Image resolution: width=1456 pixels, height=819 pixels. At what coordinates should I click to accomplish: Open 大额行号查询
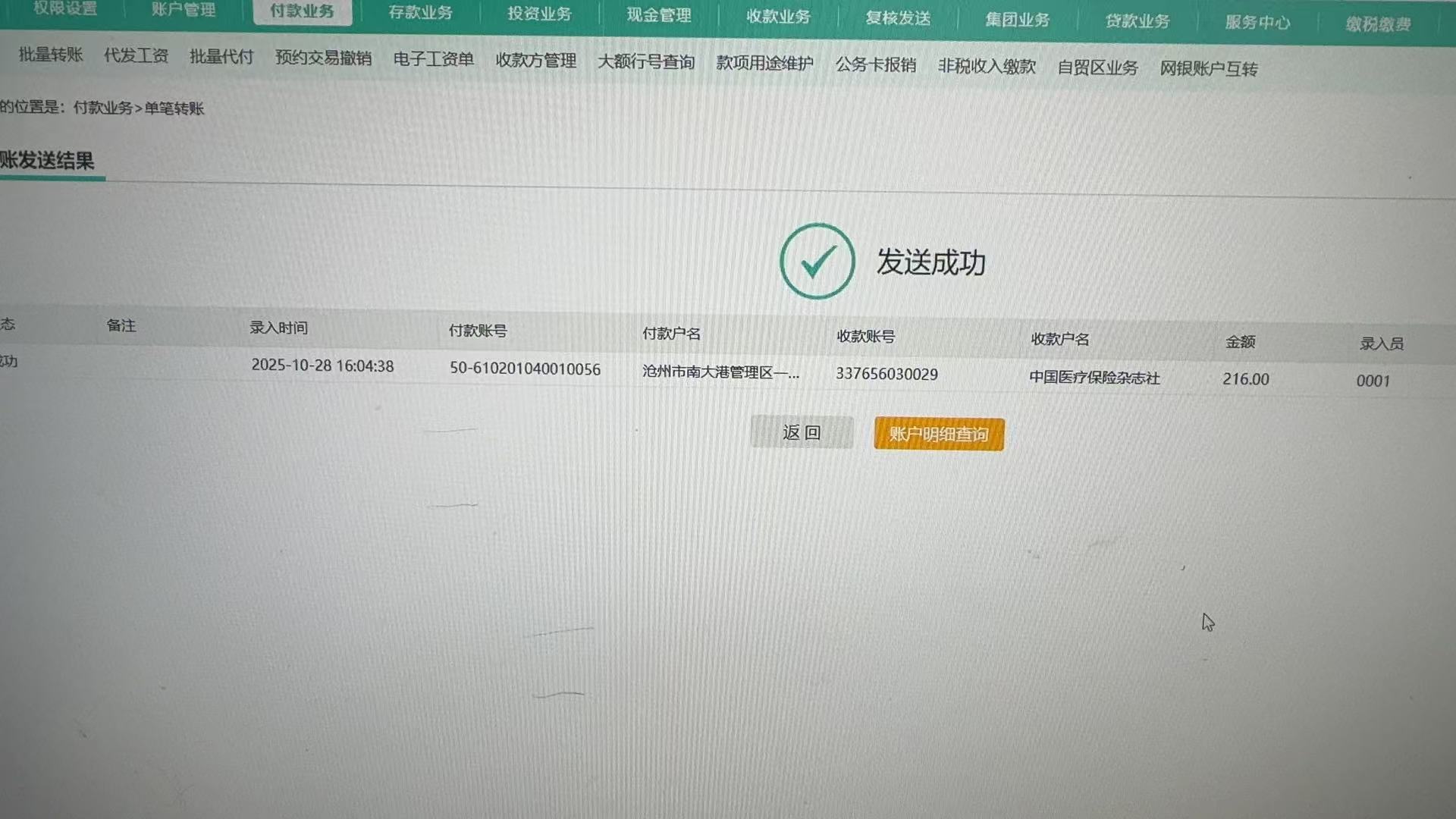tap(646, 62)
